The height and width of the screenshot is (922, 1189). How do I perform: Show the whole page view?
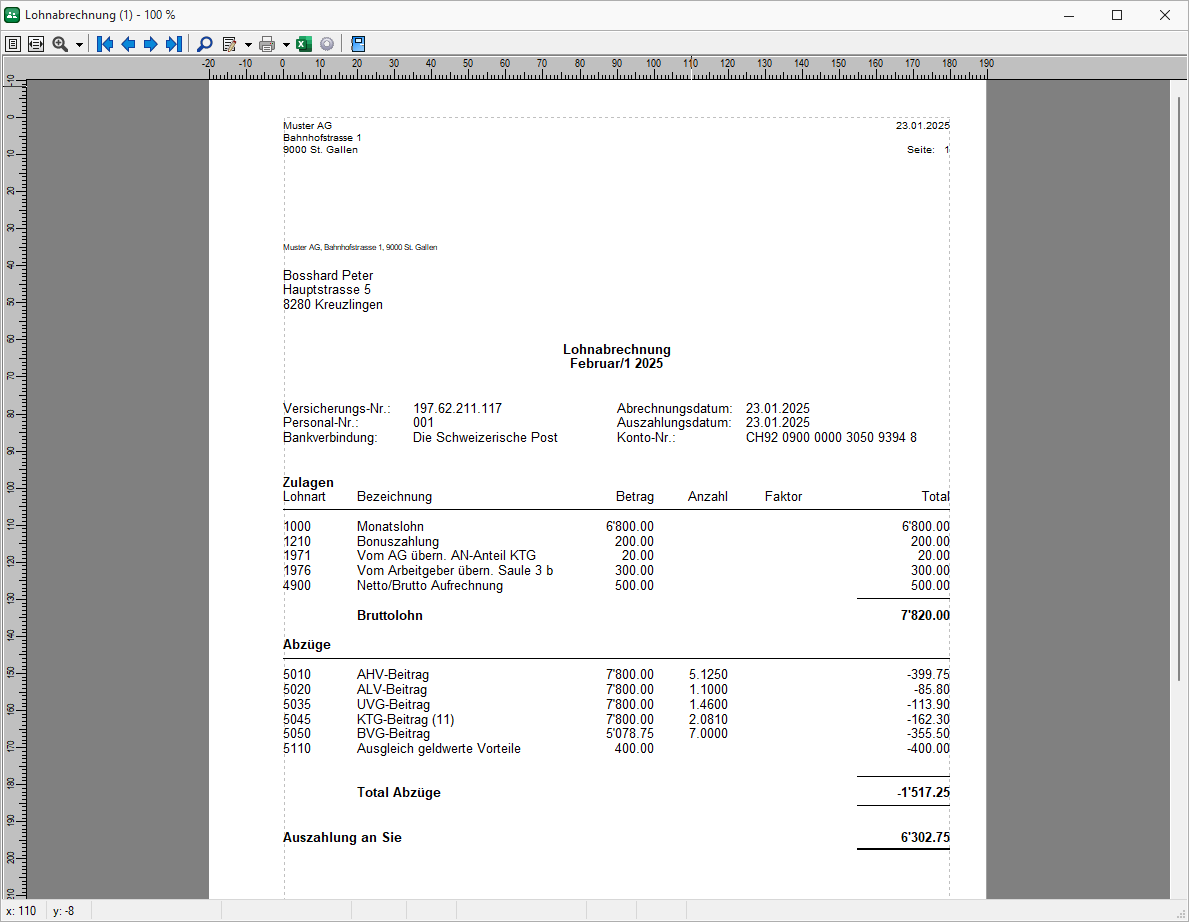pyautogui.click(x=13, y=44)
